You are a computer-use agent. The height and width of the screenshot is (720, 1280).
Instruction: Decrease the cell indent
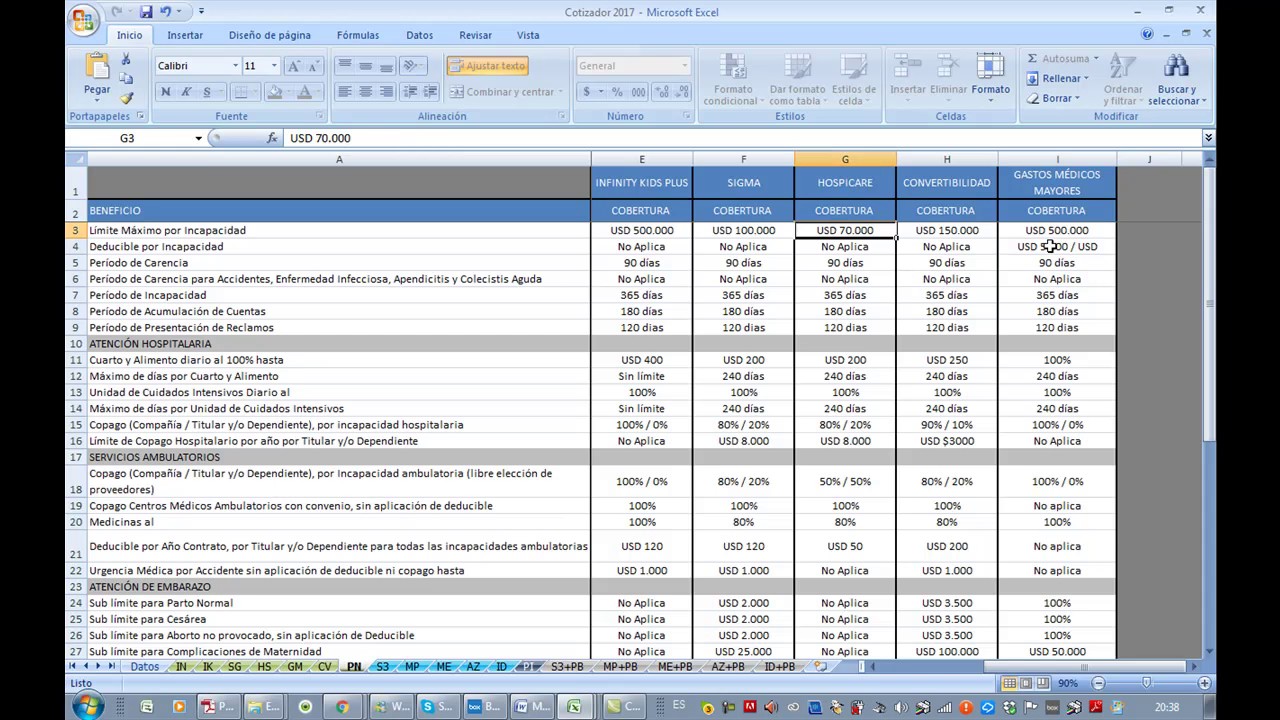point(410,92)
